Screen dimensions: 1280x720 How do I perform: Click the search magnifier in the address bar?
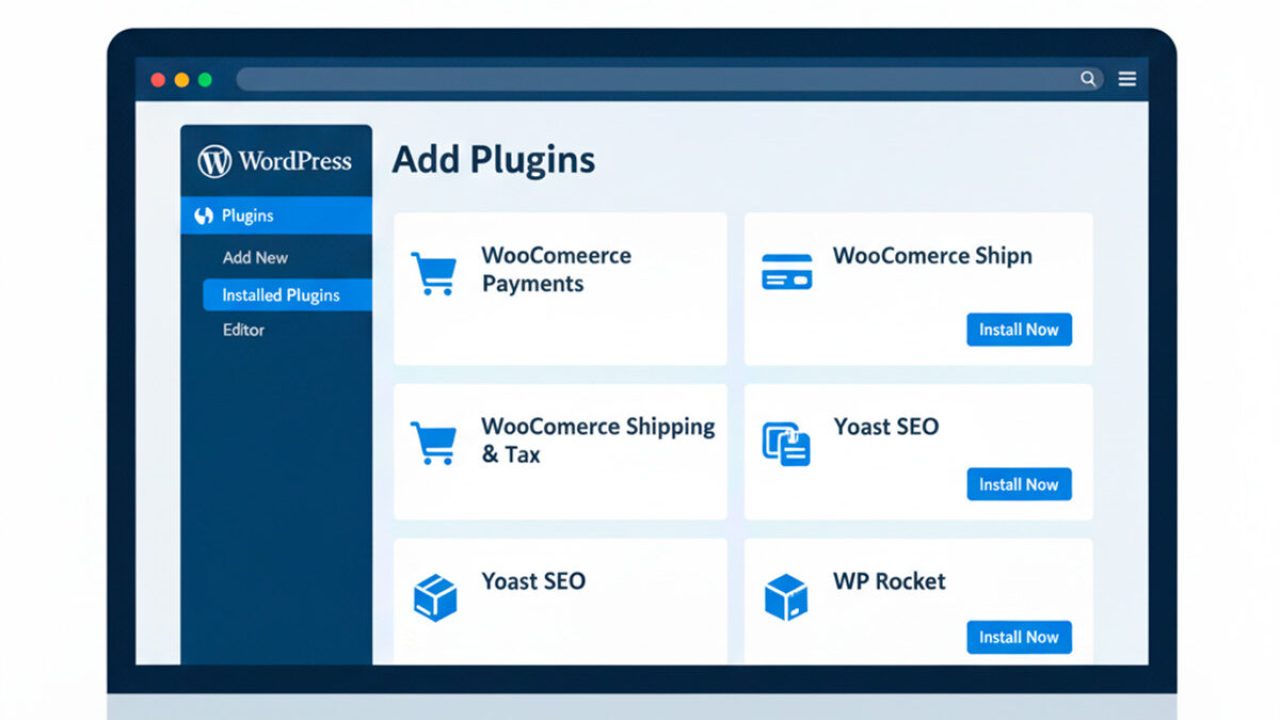click(x=1089, y=78)
